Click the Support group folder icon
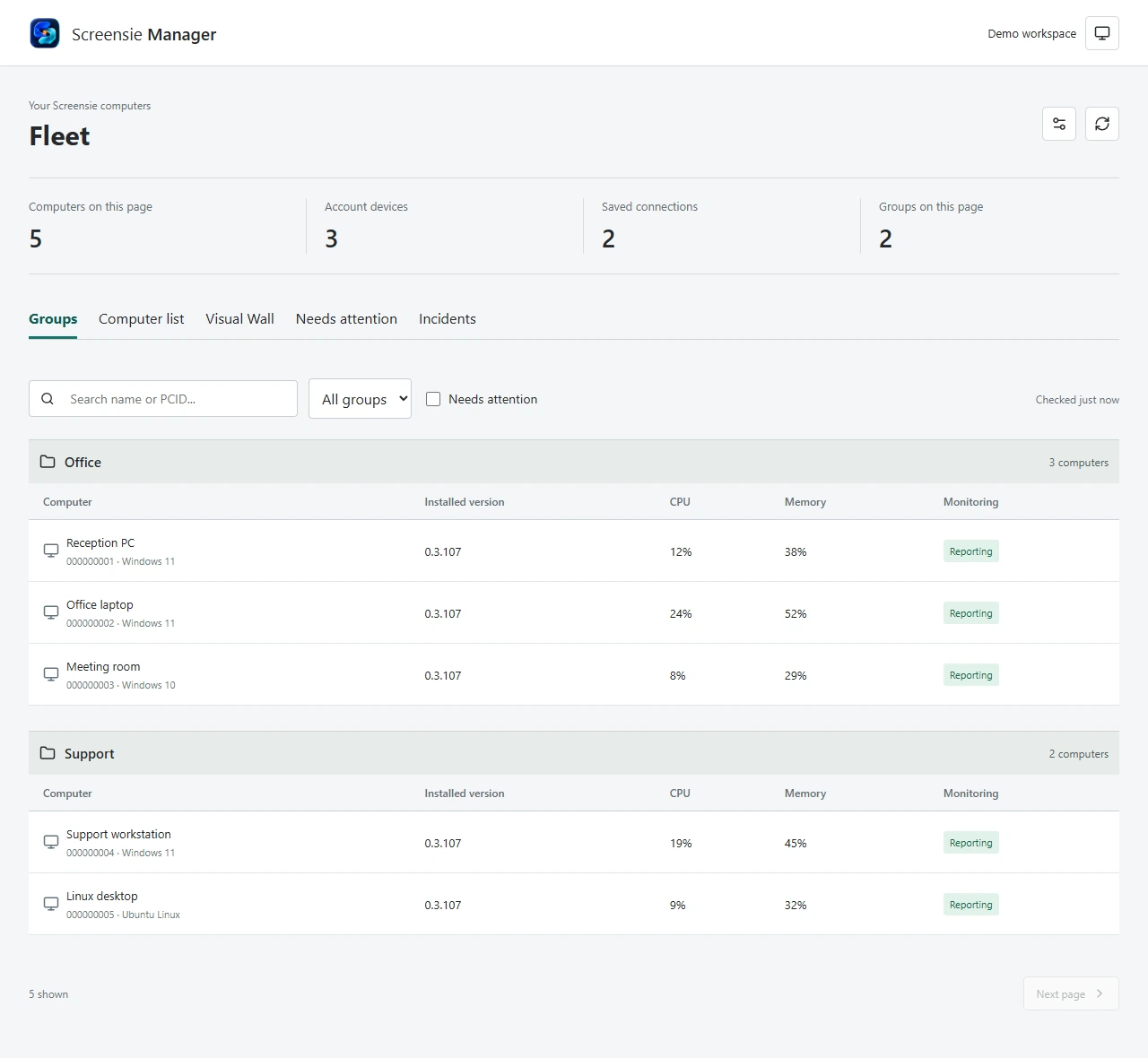This screenshot has height=1058, width=1148. 48,753
